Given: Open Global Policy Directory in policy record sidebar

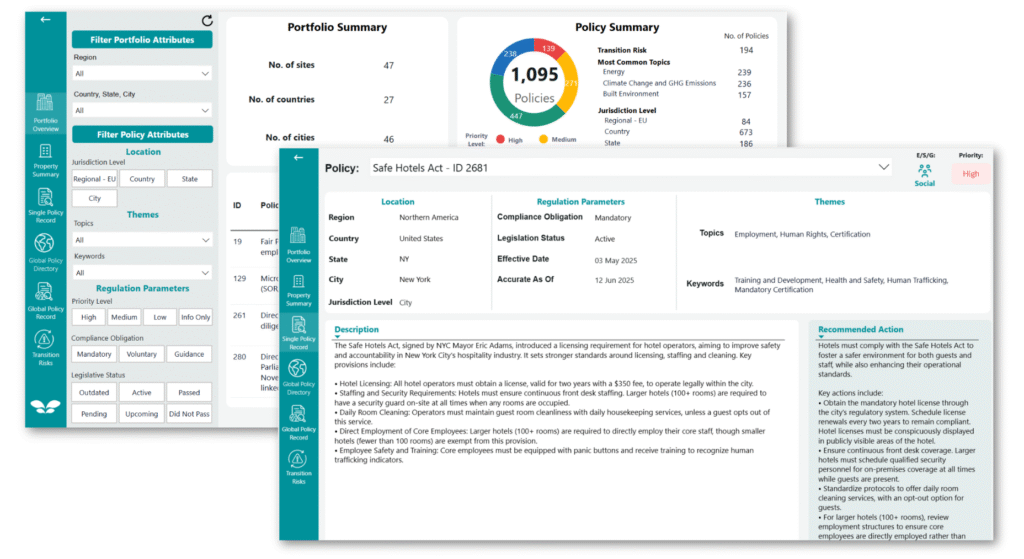Looking at the screenshot, I should click(298, 373).
